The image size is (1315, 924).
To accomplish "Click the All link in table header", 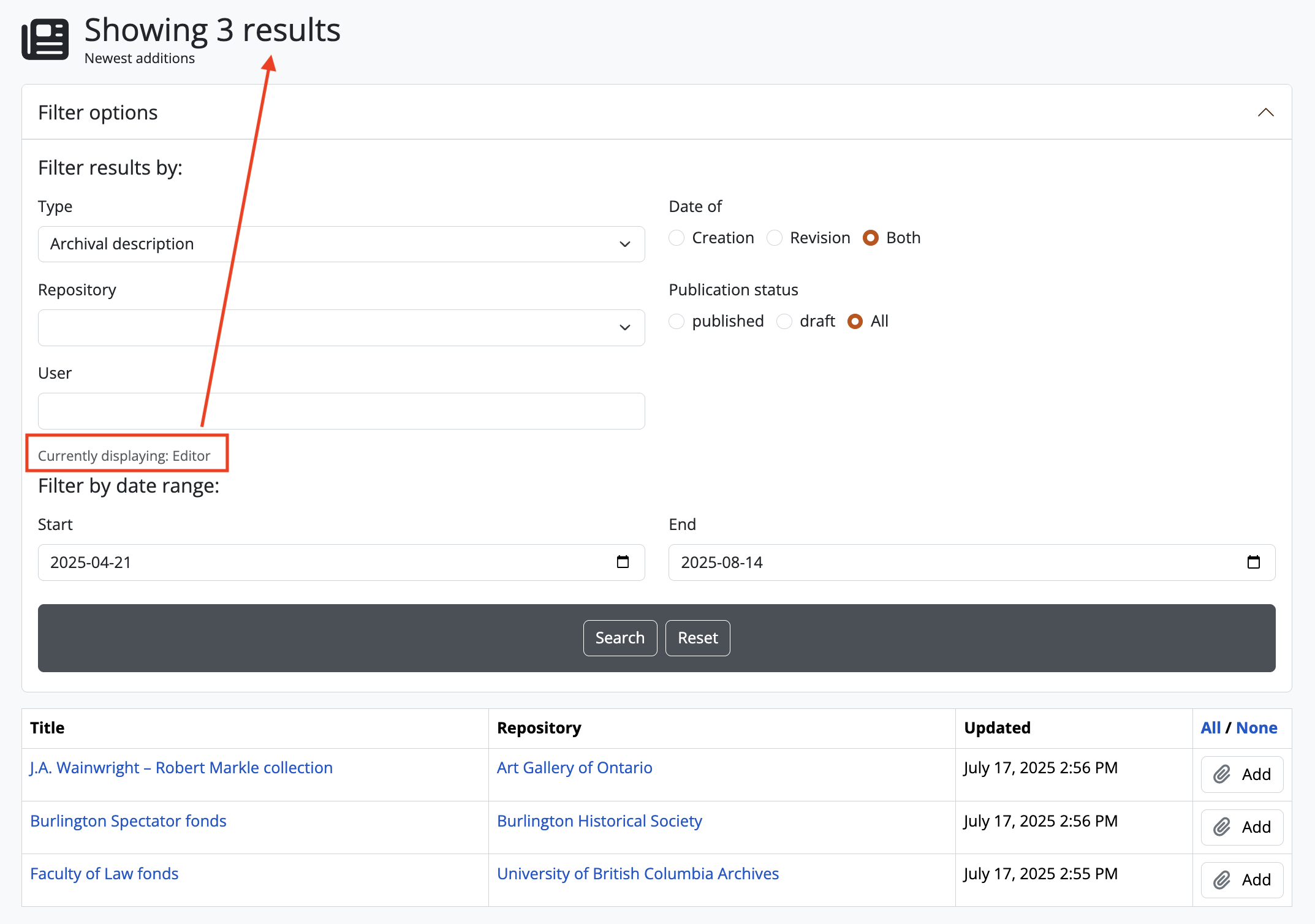I will tap(1210, 728).
